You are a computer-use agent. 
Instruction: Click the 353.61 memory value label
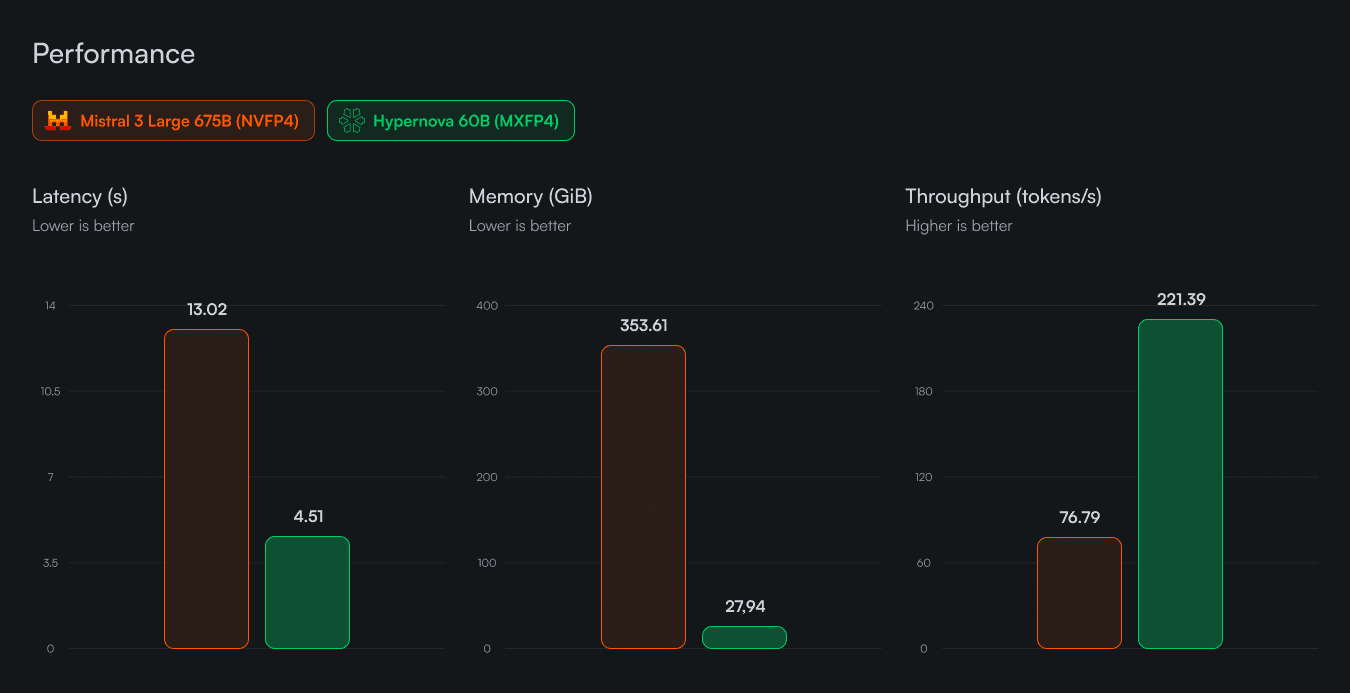click(643, 326)
